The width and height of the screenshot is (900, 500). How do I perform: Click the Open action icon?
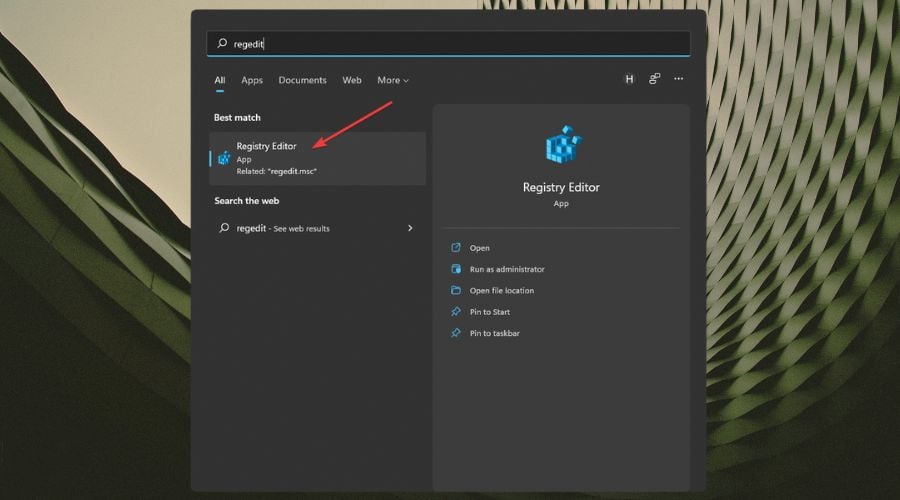(456, 247)
